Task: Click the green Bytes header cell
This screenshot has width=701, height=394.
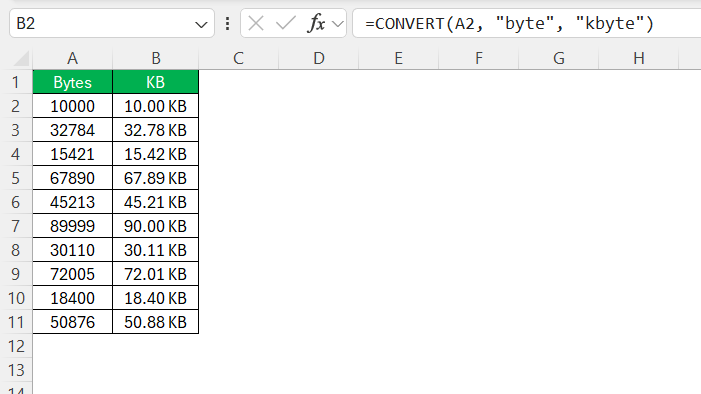Action: [x=72, y=82]
